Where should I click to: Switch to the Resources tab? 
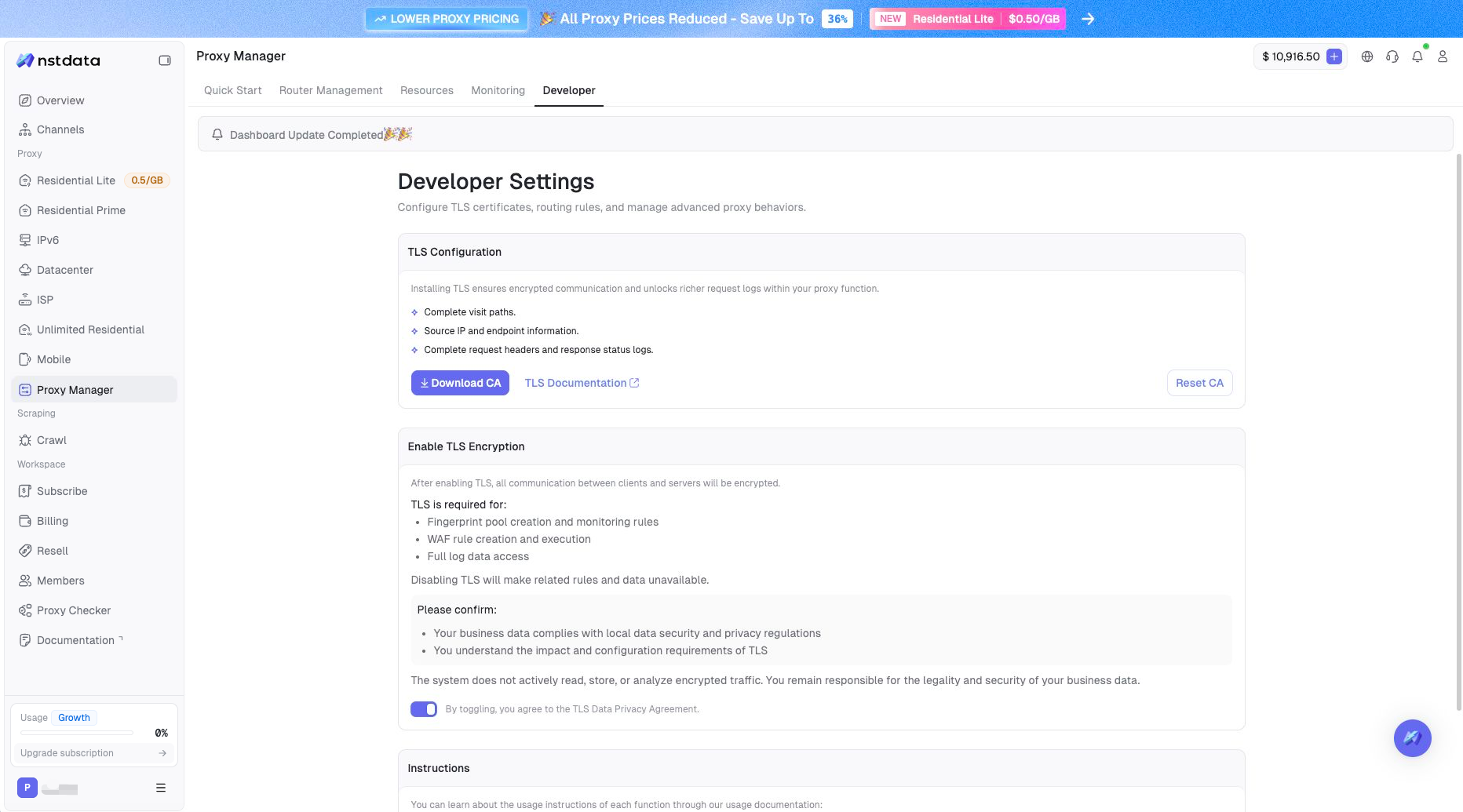(x=427, y=90)
